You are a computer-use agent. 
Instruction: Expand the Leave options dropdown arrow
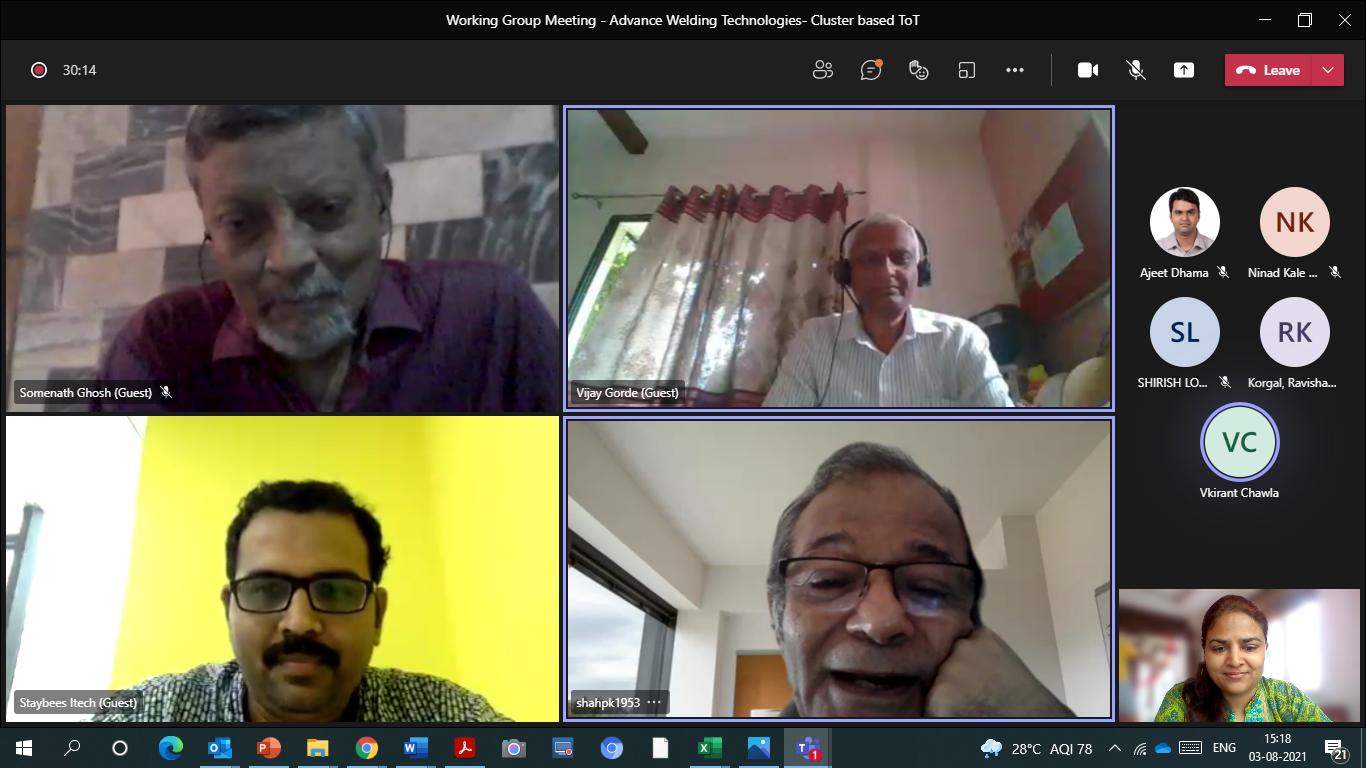1327,70
